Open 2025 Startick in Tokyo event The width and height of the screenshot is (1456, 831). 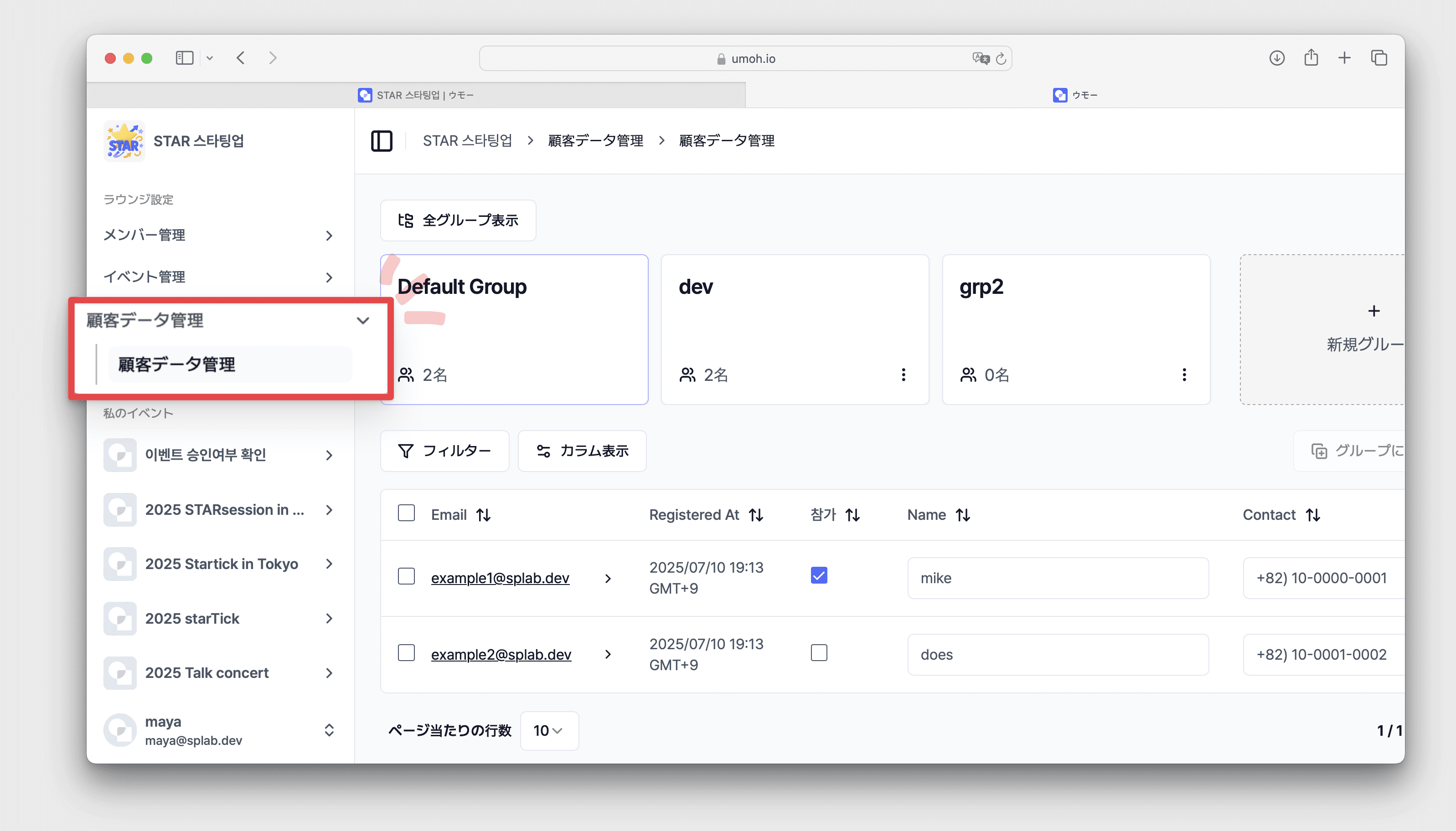pos(221,564)
